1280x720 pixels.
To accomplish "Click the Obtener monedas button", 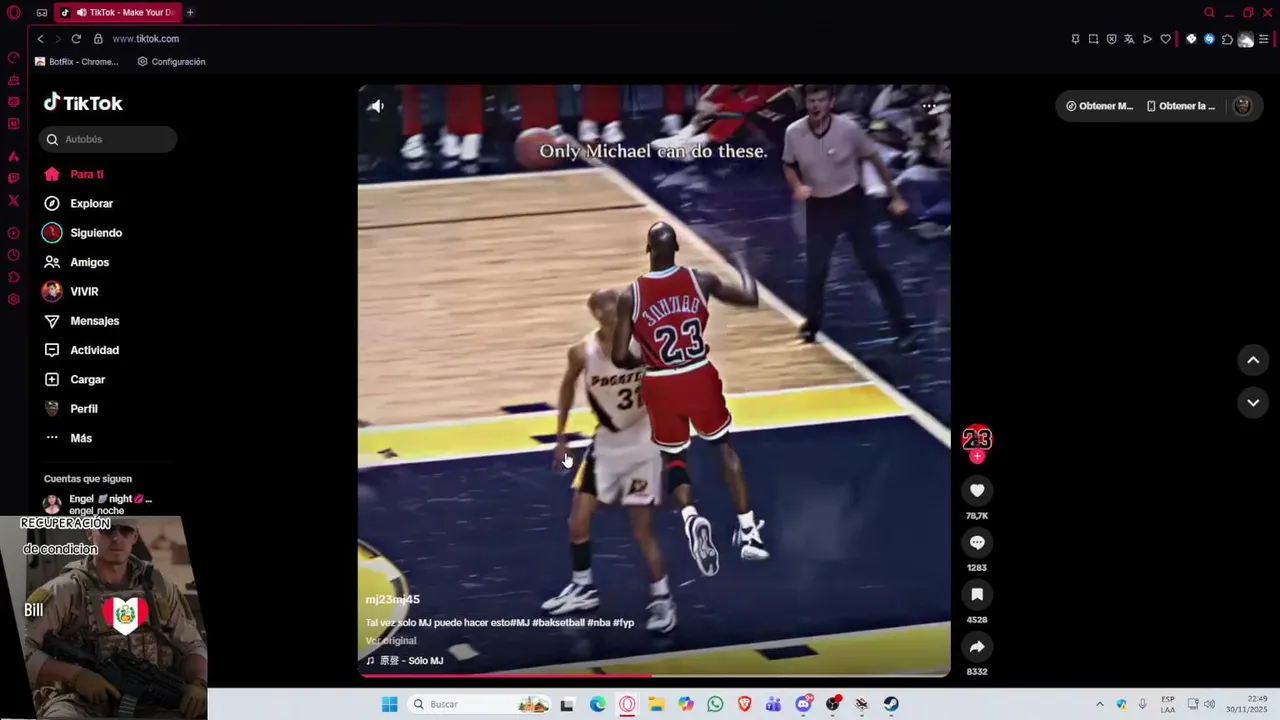I will coord(1100,106).
